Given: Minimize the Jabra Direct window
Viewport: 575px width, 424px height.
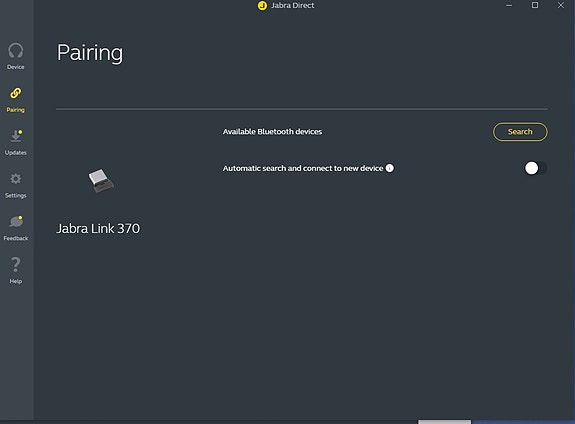Looking at the screenshot, I should tap(509, 5).
